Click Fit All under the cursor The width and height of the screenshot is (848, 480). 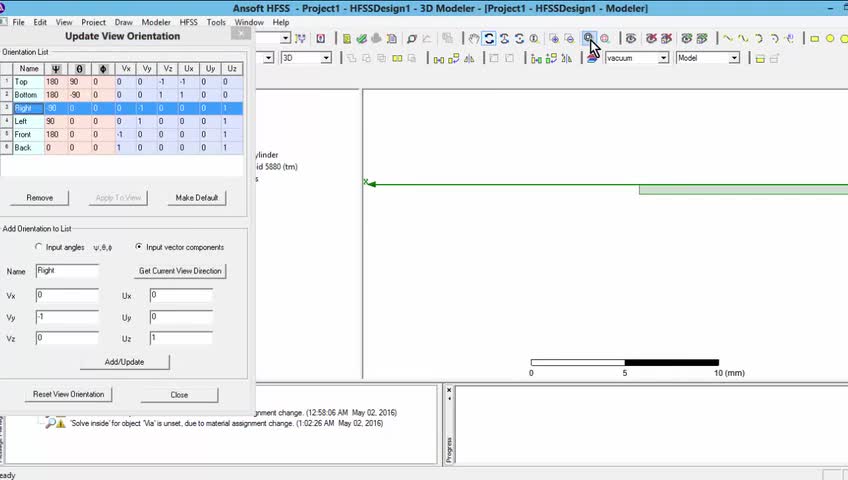coord(588,38)
